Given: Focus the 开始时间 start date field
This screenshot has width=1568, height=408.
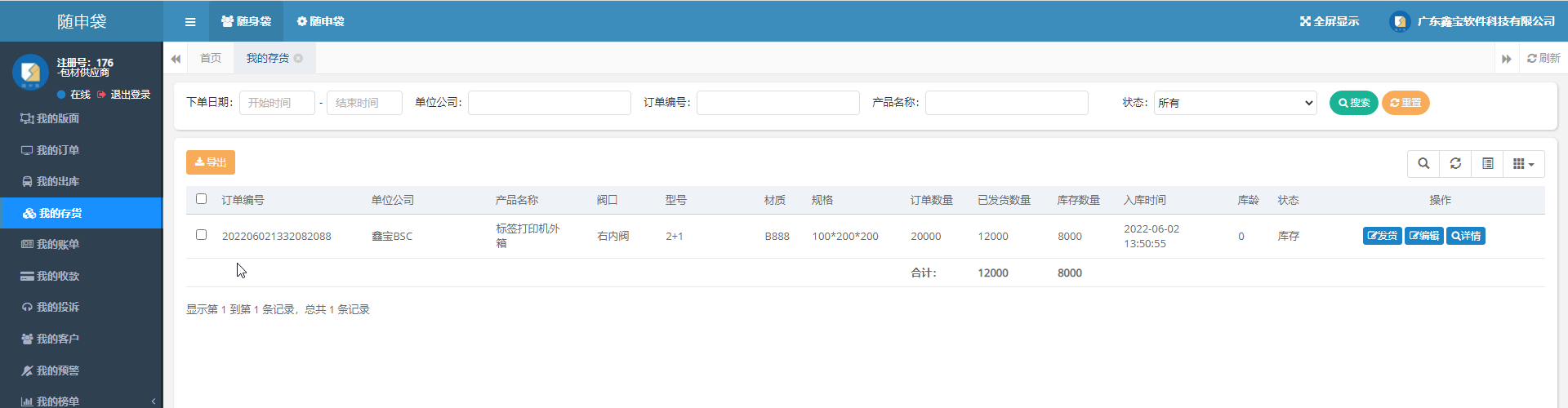Looking at the screenshot, I should pyautogui.click(x=277, y=103).
